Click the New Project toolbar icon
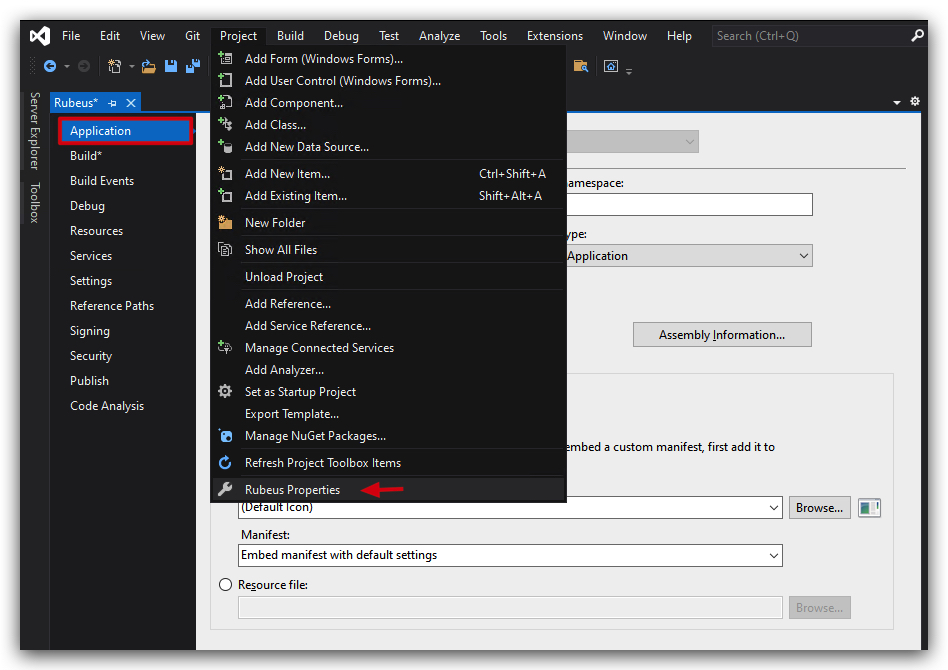The image size is (948, 670). [x=114, y=66]
